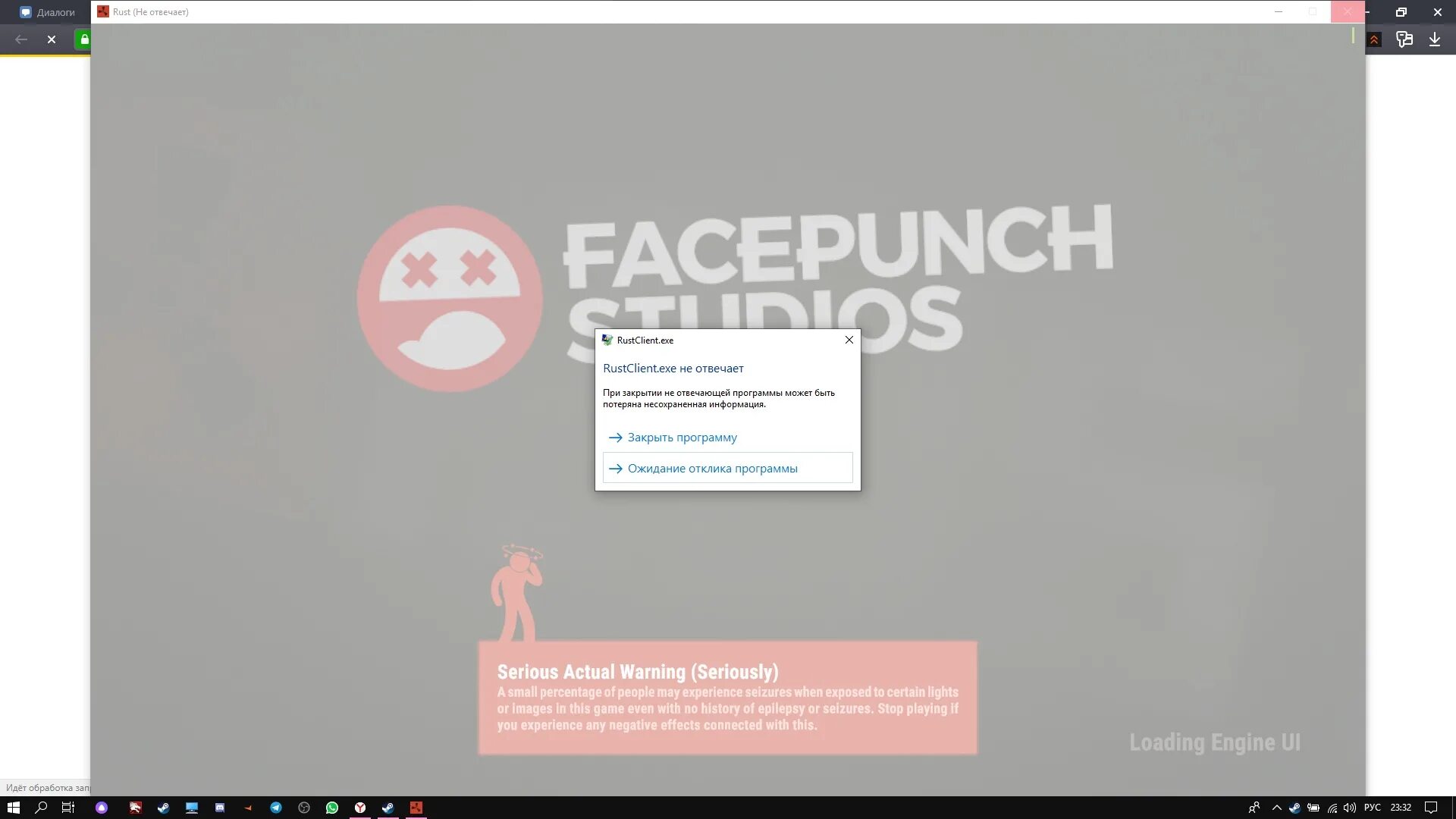Click the Steam icon in system tray
The image size is (1456, 819).
click(x=1294, y=808)
